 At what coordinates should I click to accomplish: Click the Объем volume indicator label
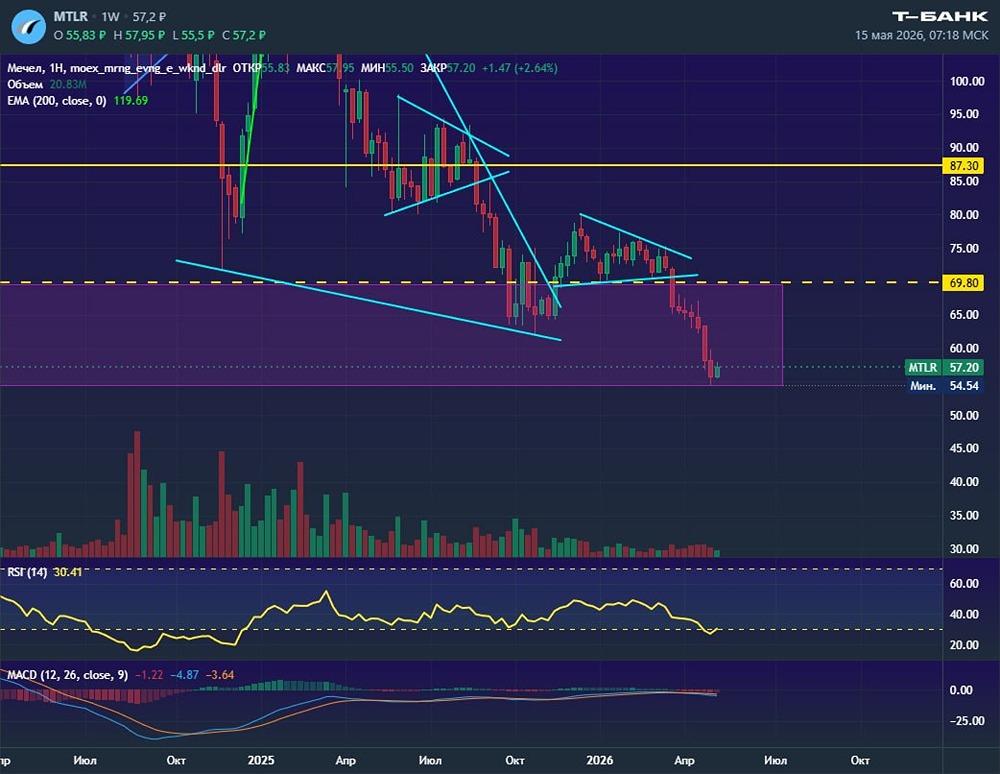(x=25, y=84)
